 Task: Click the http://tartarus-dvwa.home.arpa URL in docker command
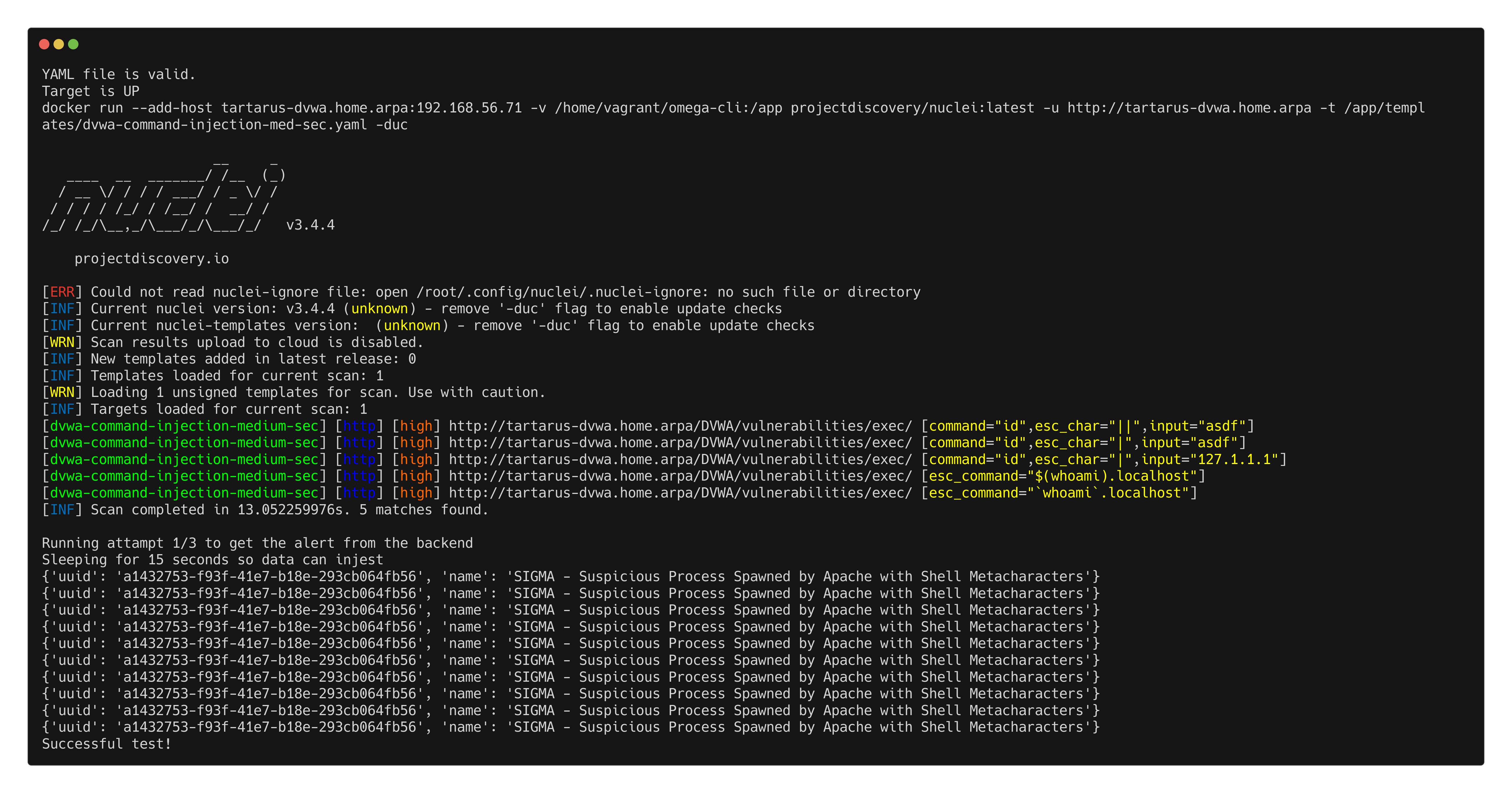coord(1188,108)
